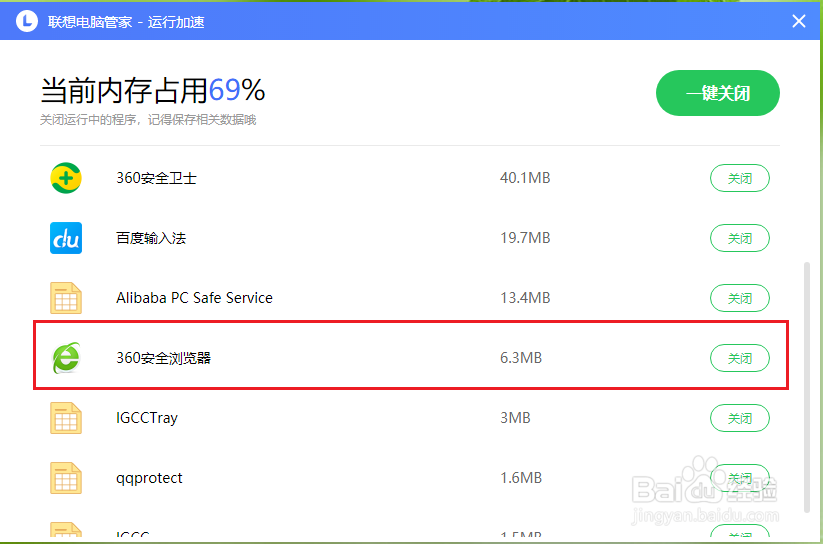Close the 百度输入法 process
Screen dimensions: 823x544
[x=740, y=238]
